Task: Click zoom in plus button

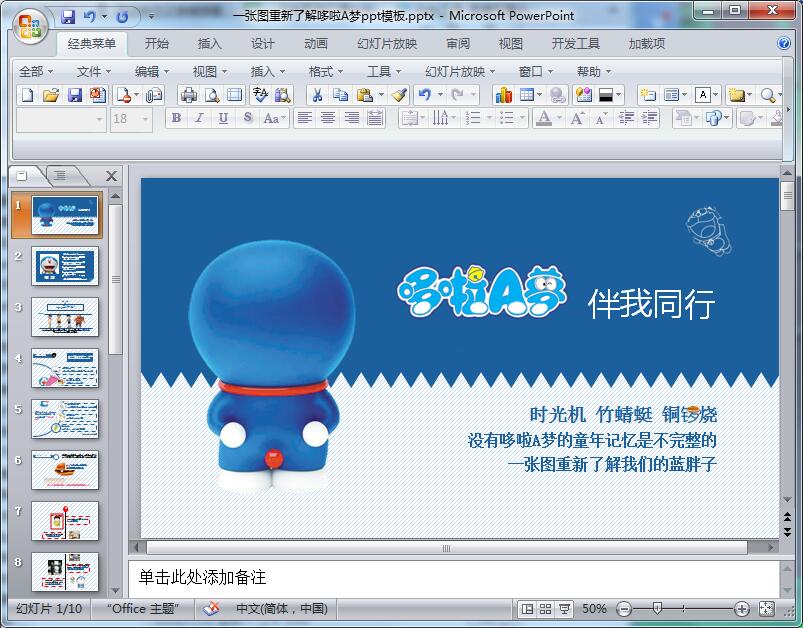Action: point(742,609)
